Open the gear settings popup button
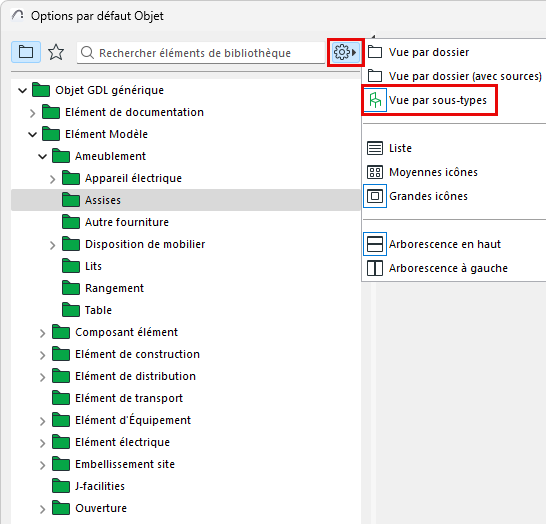Image resolution: width=546 pixels, height=524 pixels. pyautogui.click(x=345, y=53)
